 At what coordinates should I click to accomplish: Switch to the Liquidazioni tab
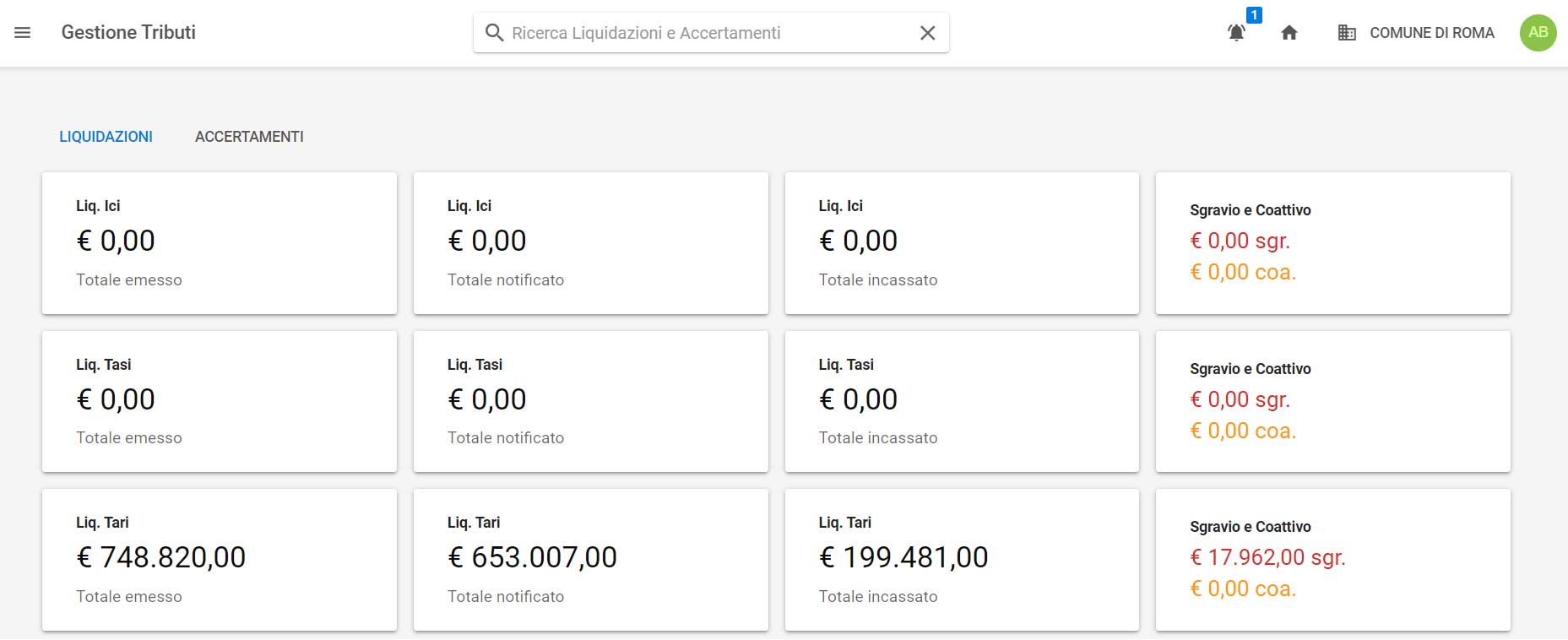point(106,137)
